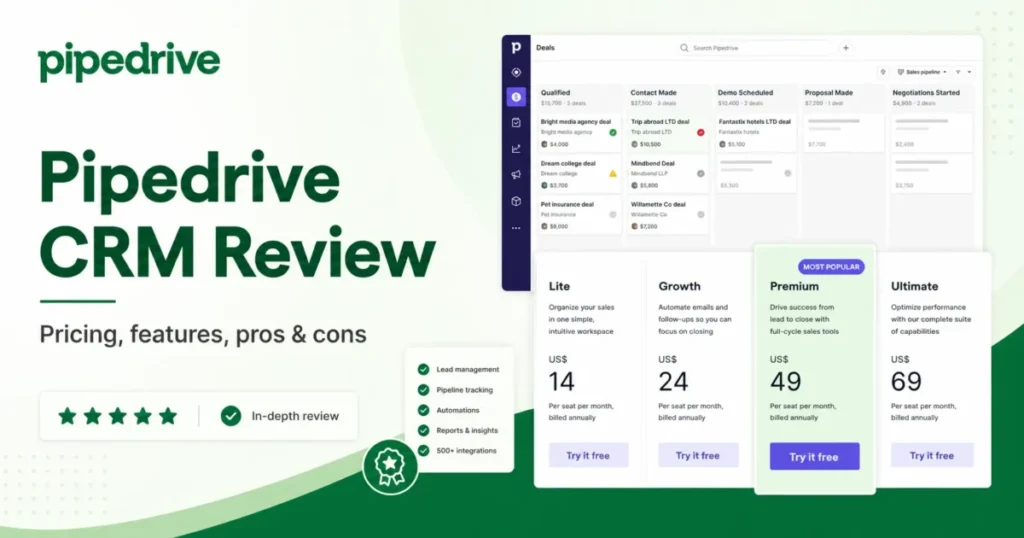1024x538 pixels.
Task: Click the pin icon beside Sales pipeline
Action: (x=883, y=72)
